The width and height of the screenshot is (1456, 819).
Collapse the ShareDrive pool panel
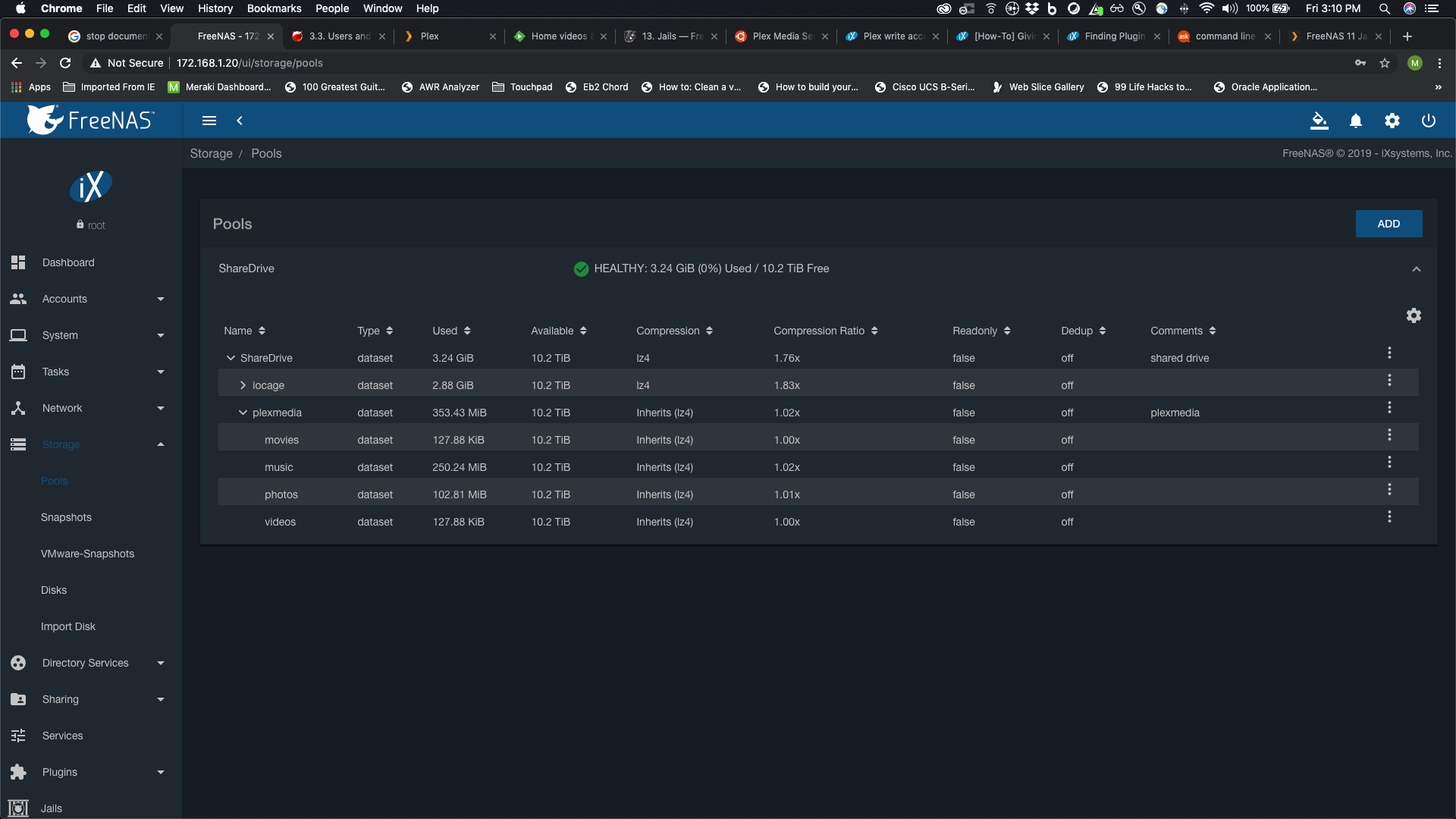click(x=1416, y=269)
